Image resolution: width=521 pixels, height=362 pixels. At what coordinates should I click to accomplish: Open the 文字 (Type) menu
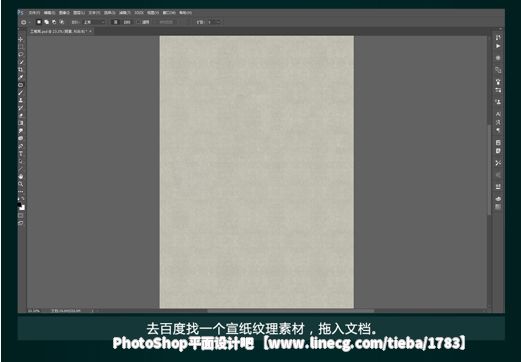[x=94, y=13]
